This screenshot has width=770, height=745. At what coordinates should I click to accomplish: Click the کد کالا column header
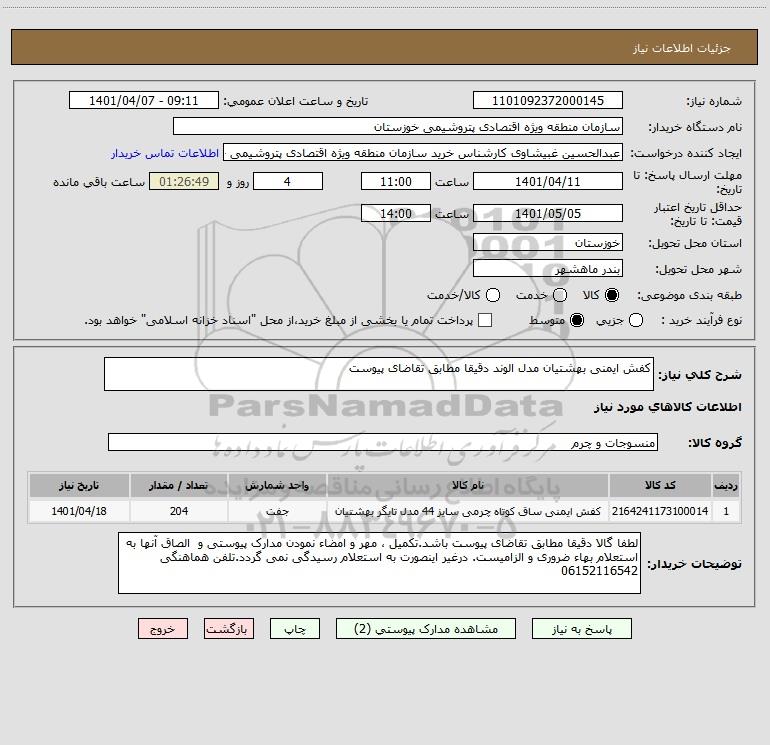(x=660, y=485)
